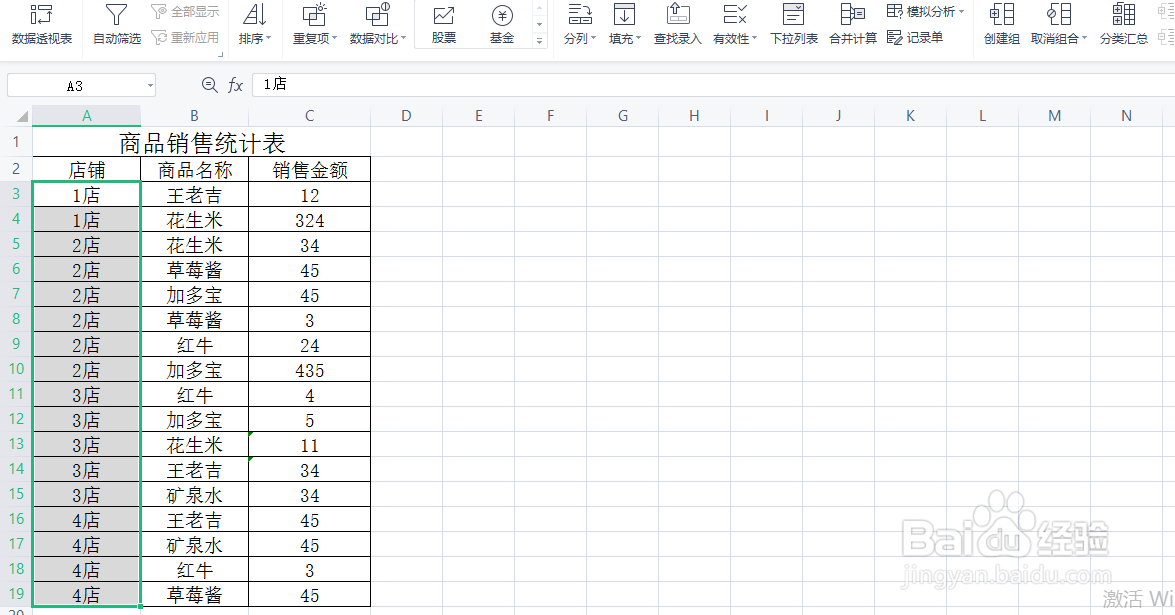Expand the 分列 dropdown arrow
The height and width of the screenshot is (615, 1175).
coord(593,38)
